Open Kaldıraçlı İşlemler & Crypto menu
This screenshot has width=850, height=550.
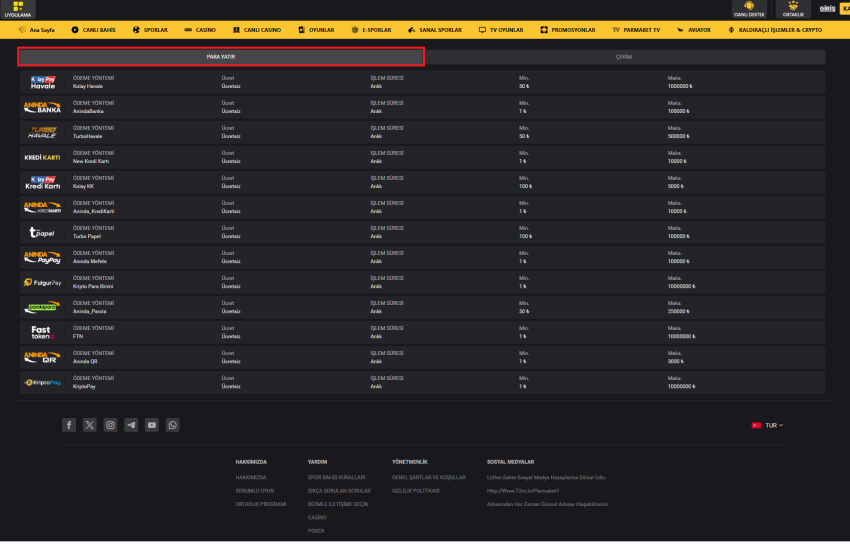[775, 30]
